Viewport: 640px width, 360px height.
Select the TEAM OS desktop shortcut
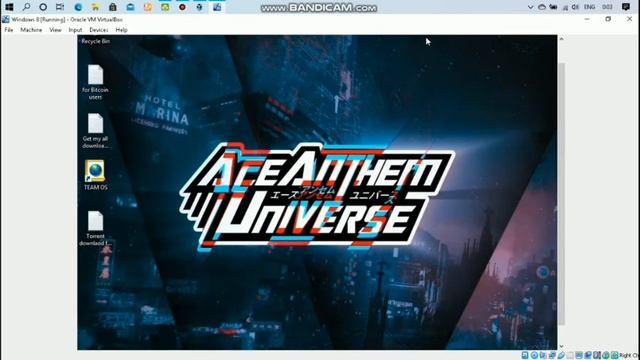tap(95, 175)
